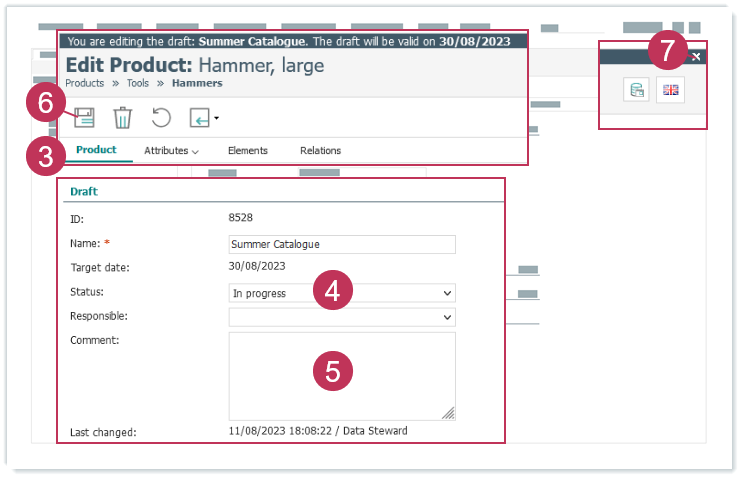Go to Products in the breadcrumb
This screenshot has width=742, height=479.
click(85, 84)
